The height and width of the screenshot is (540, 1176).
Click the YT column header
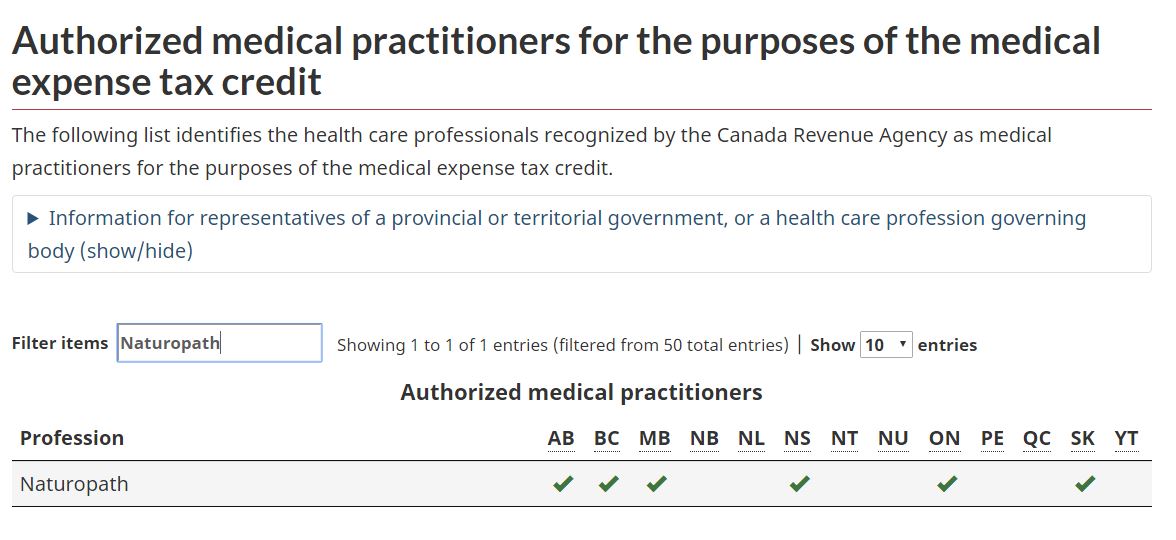click(x=1126, y=438)
